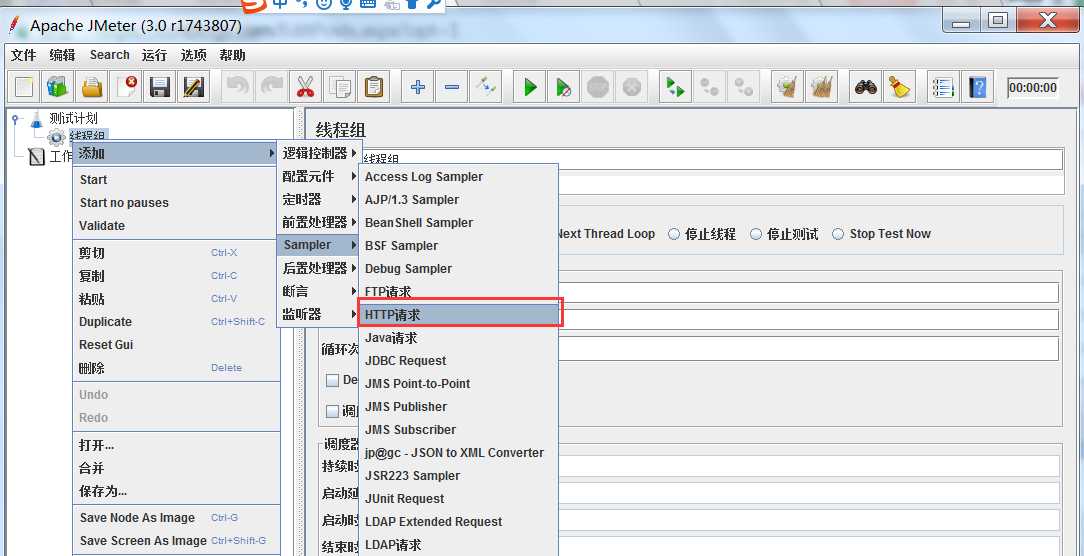Select the 停止线程 radio button

(x=674, y=234)
